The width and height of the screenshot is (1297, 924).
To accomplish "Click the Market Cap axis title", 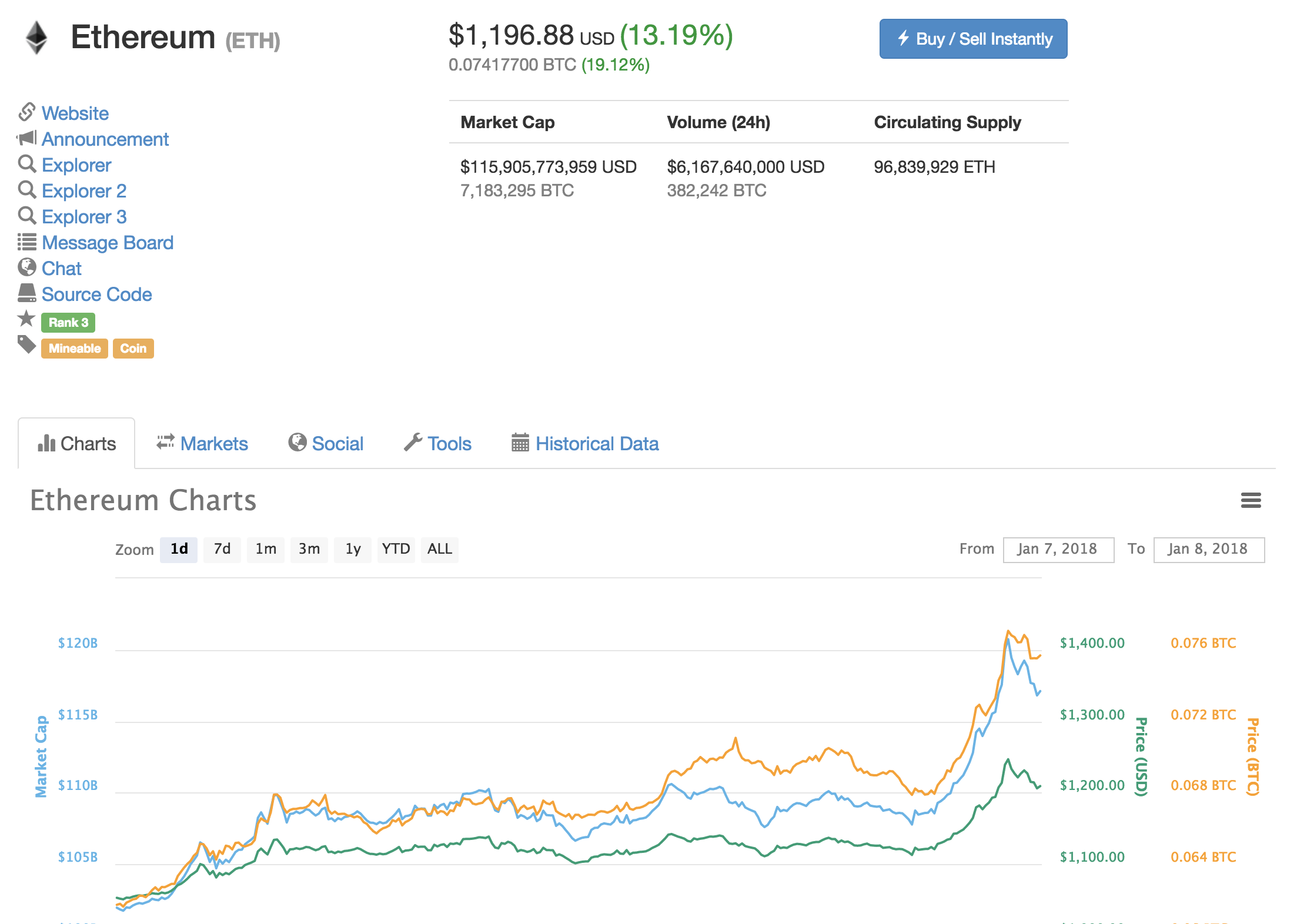I will [41, 756].
